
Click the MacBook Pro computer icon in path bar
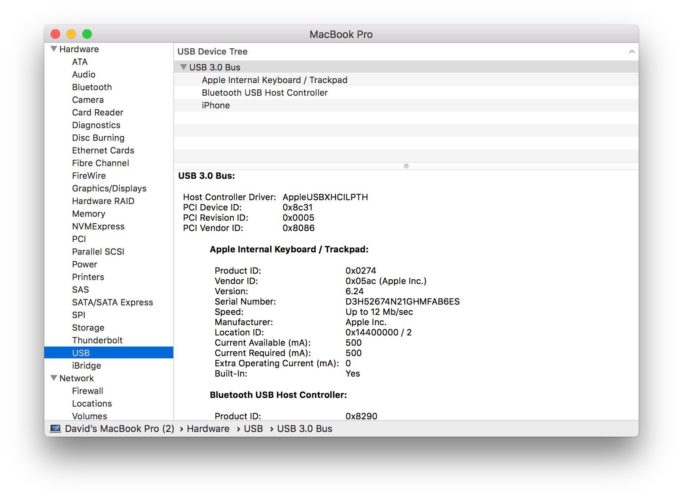coord(55,429)
